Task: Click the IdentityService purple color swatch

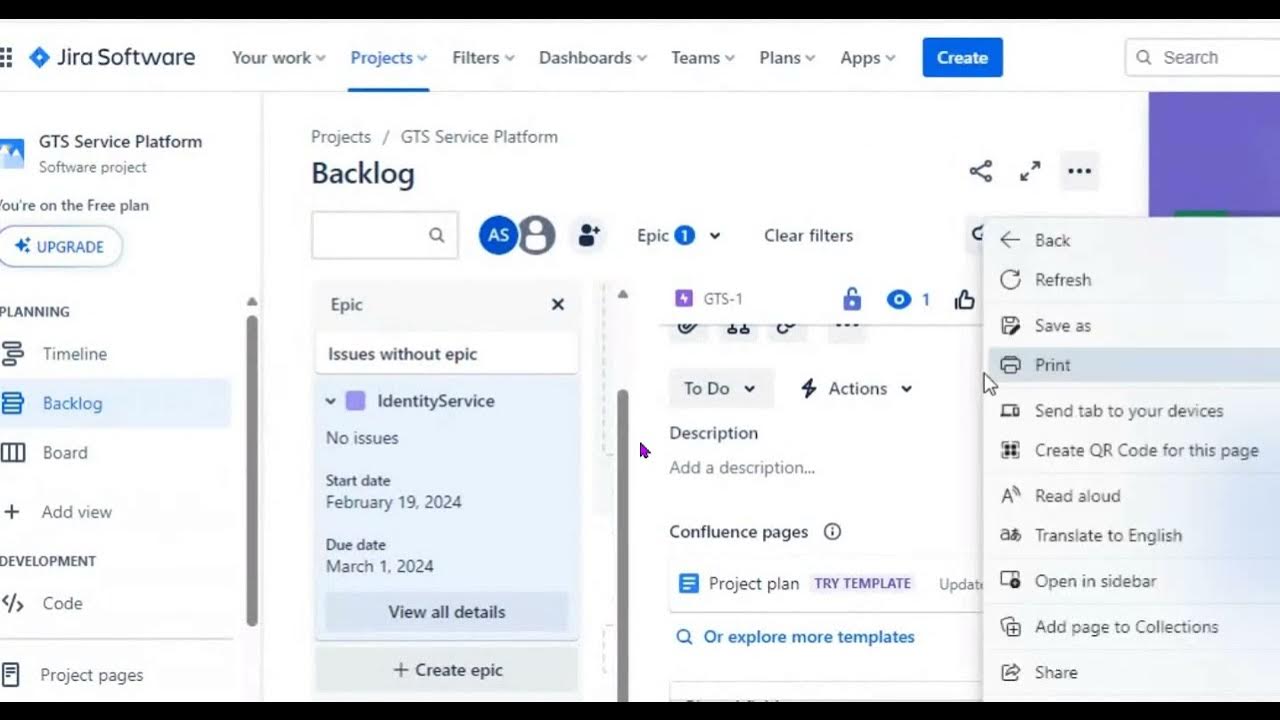Action: tap(355, 401)
